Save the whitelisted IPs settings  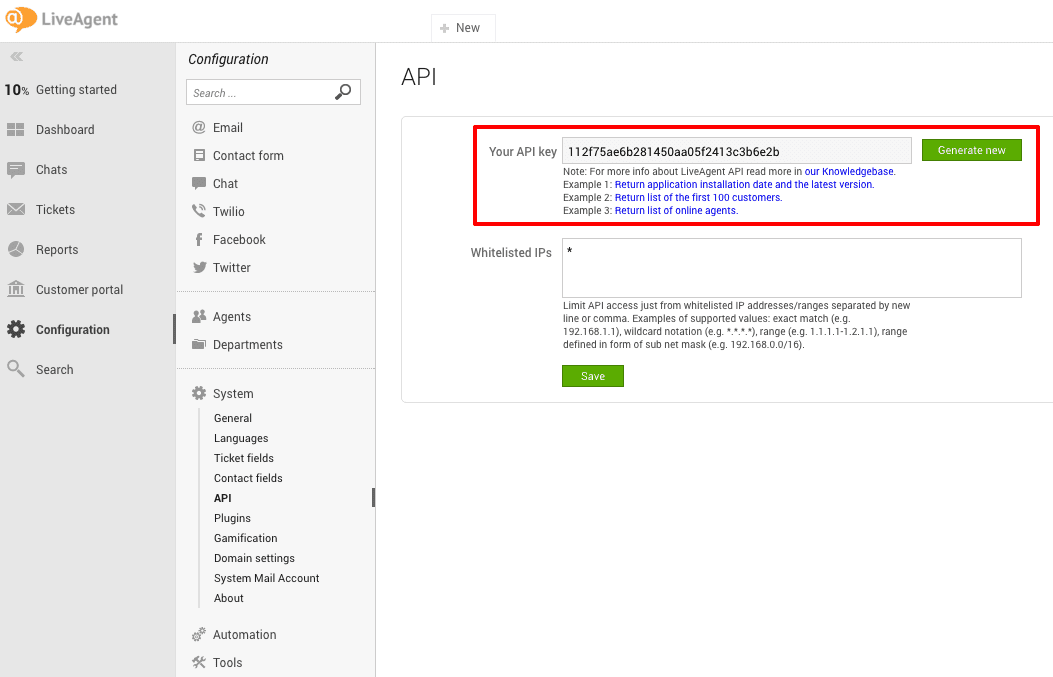click(x=592, y=376)
